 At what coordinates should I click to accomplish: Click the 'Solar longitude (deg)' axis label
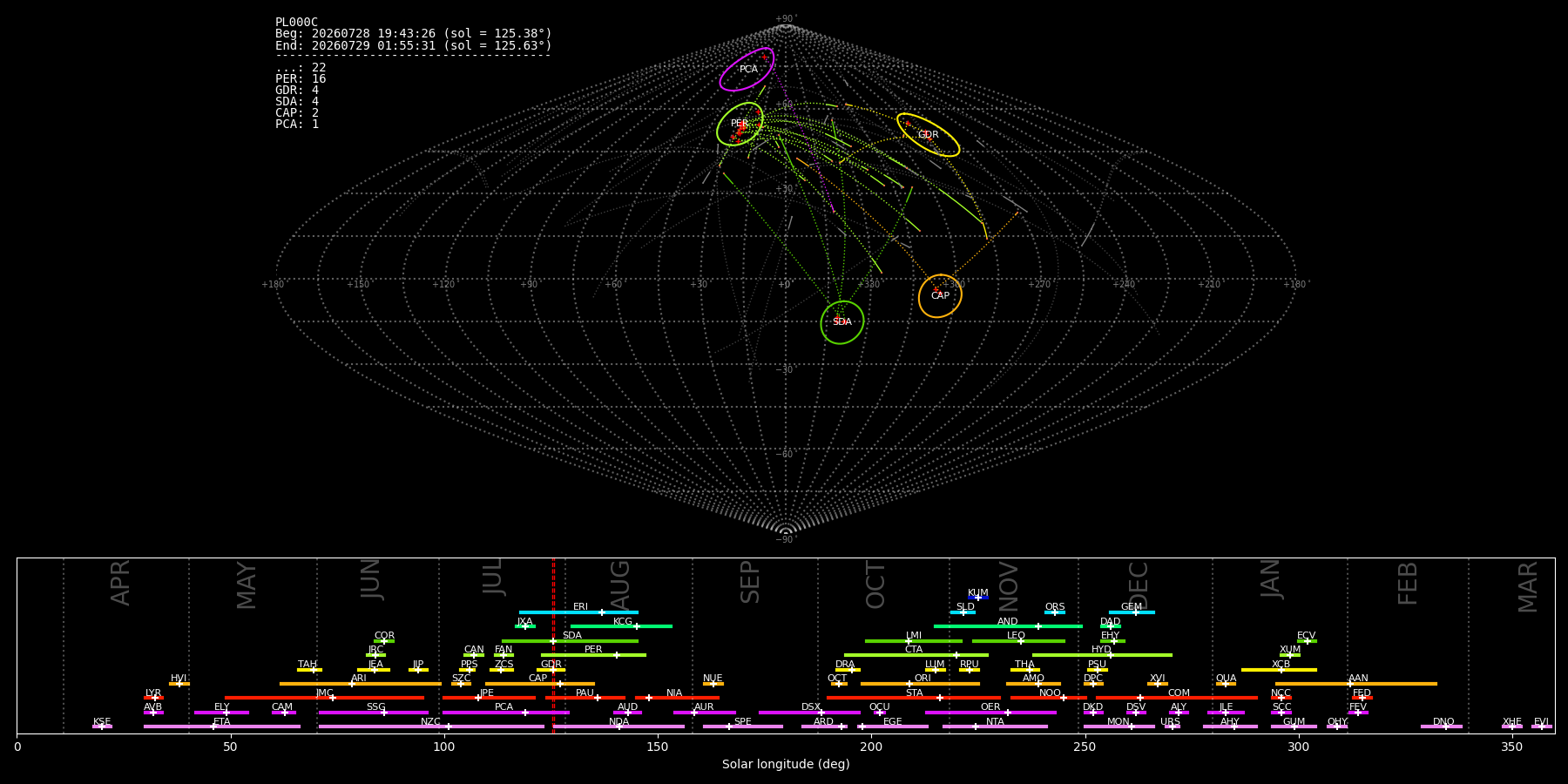click(x=786, y=765)
